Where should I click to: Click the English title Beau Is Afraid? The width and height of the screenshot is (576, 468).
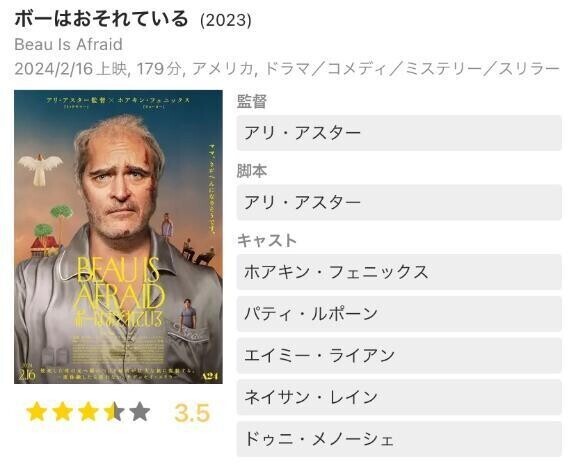pyautogui.click(x=68, y=44)
